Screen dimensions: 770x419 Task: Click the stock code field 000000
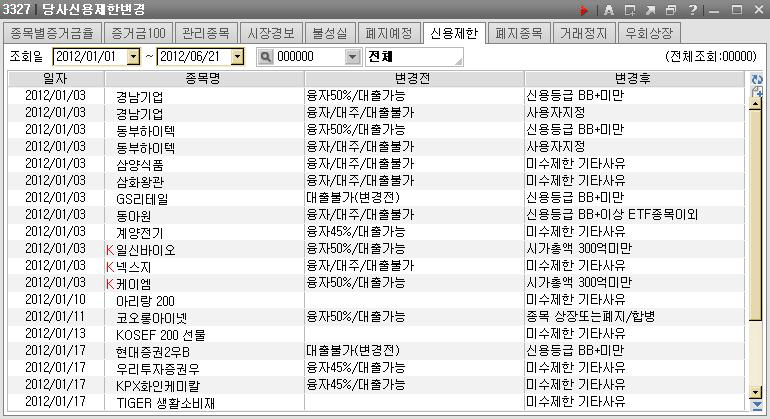point(309,57)
